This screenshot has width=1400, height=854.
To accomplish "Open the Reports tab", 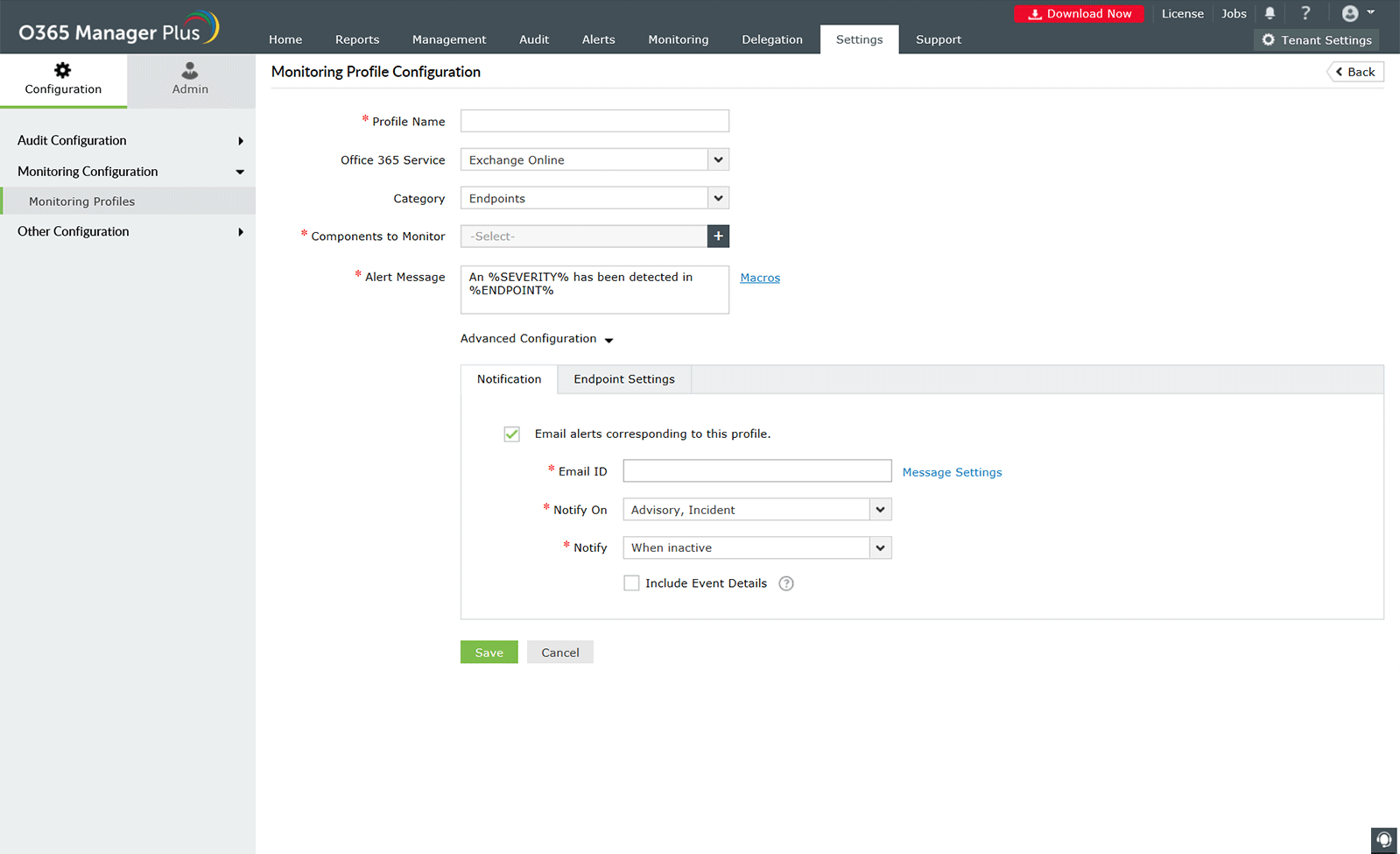I will pos(357,39).
